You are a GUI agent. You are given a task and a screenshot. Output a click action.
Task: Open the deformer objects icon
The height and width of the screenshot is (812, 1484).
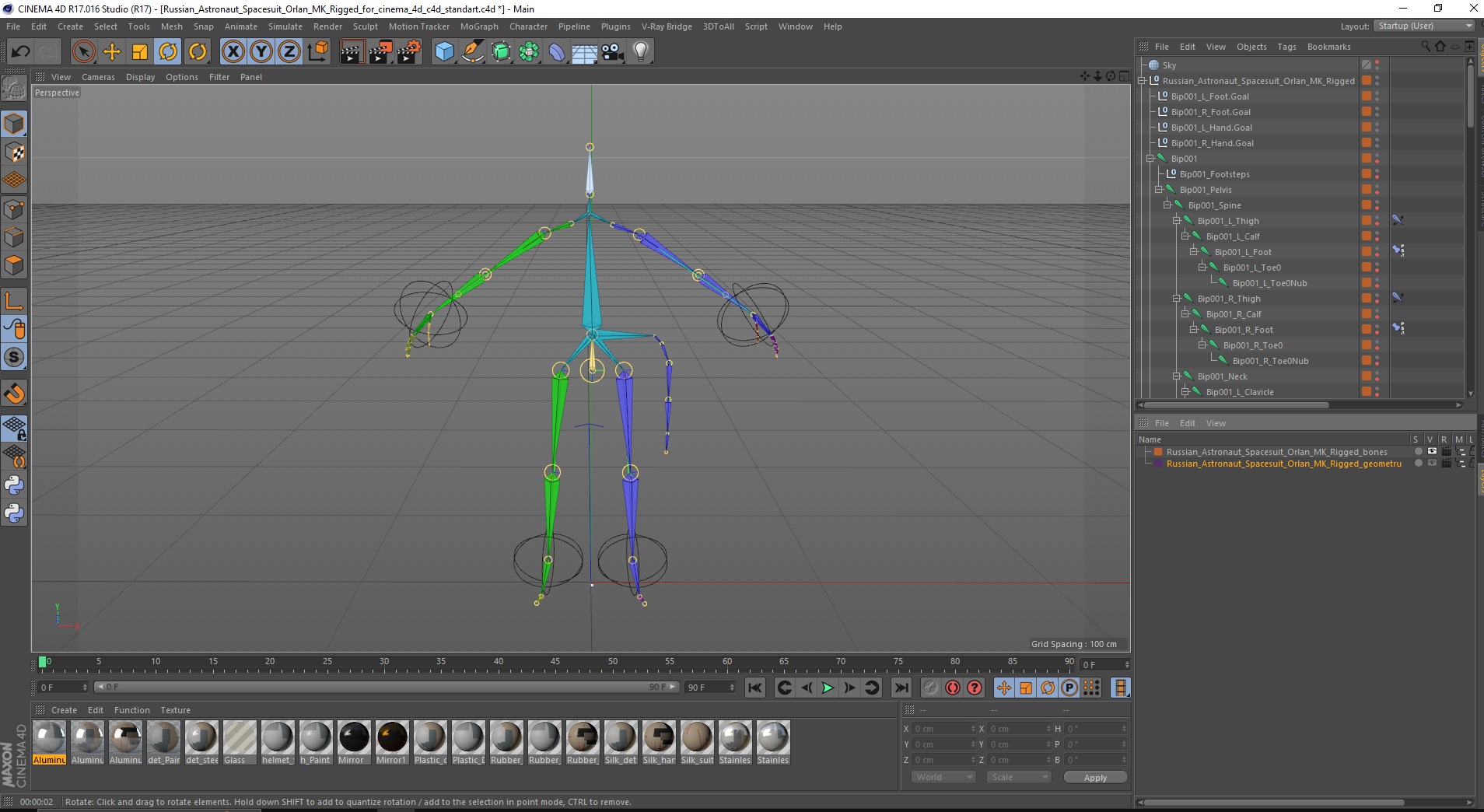click(x=558, y=52)
